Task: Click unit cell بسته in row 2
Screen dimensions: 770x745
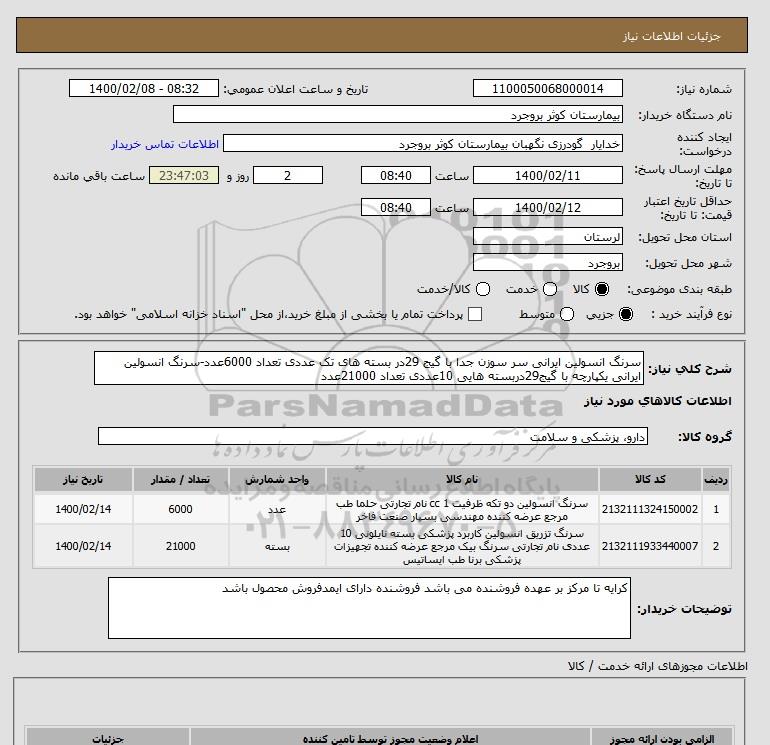Action: pos(277,546)
